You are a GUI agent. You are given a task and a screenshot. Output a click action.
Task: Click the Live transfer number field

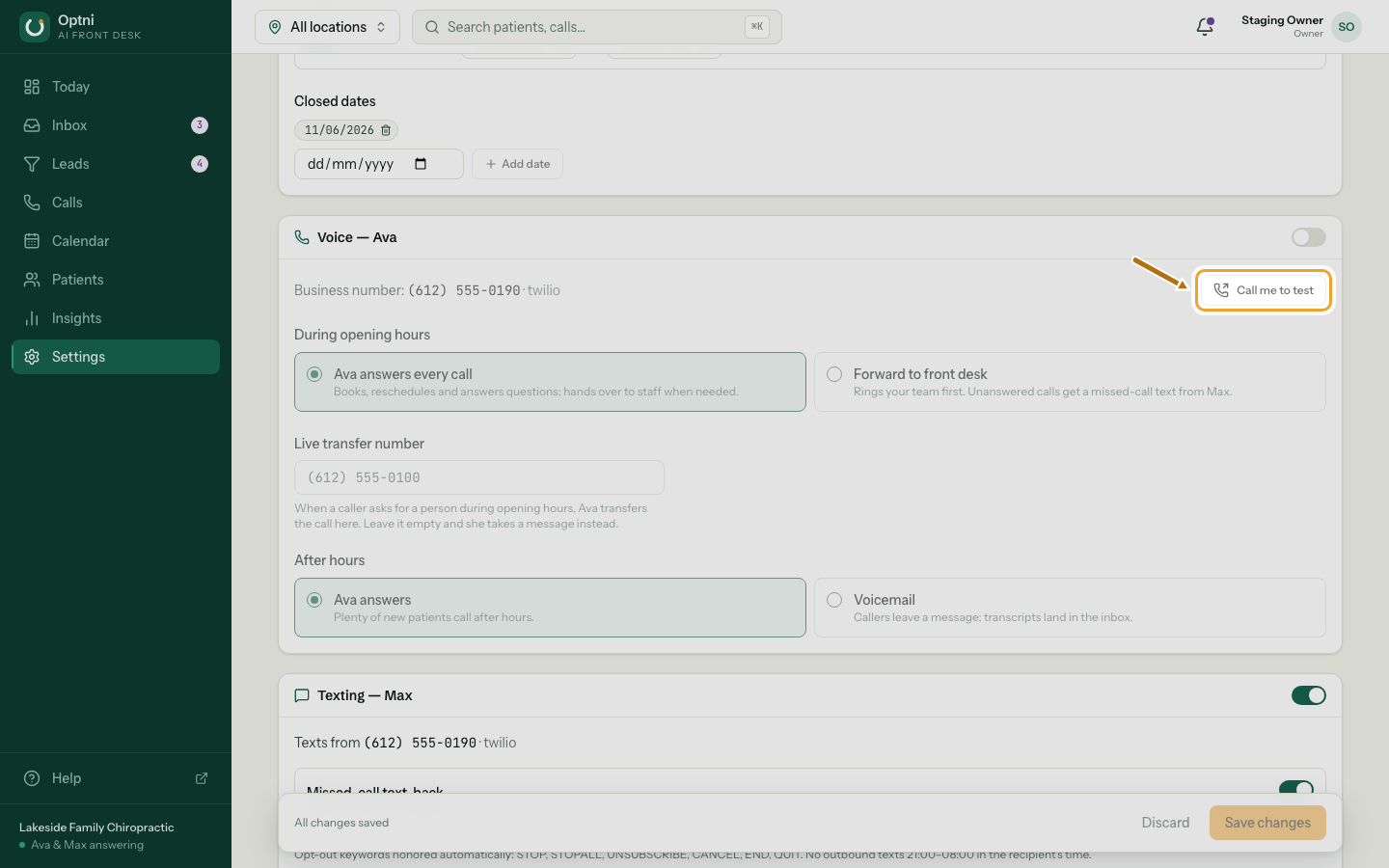[x=479, y=477]
